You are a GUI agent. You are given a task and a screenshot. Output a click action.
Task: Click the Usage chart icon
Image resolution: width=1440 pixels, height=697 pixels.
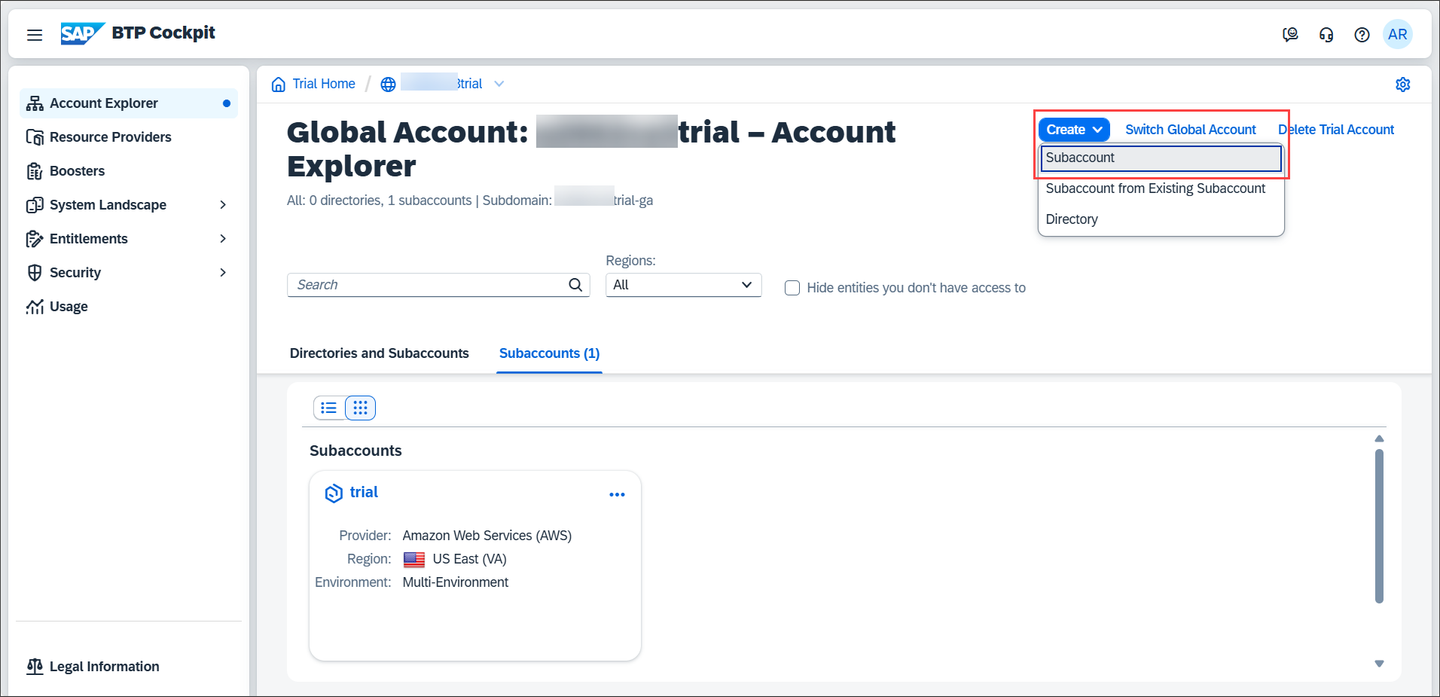[35, 307]
